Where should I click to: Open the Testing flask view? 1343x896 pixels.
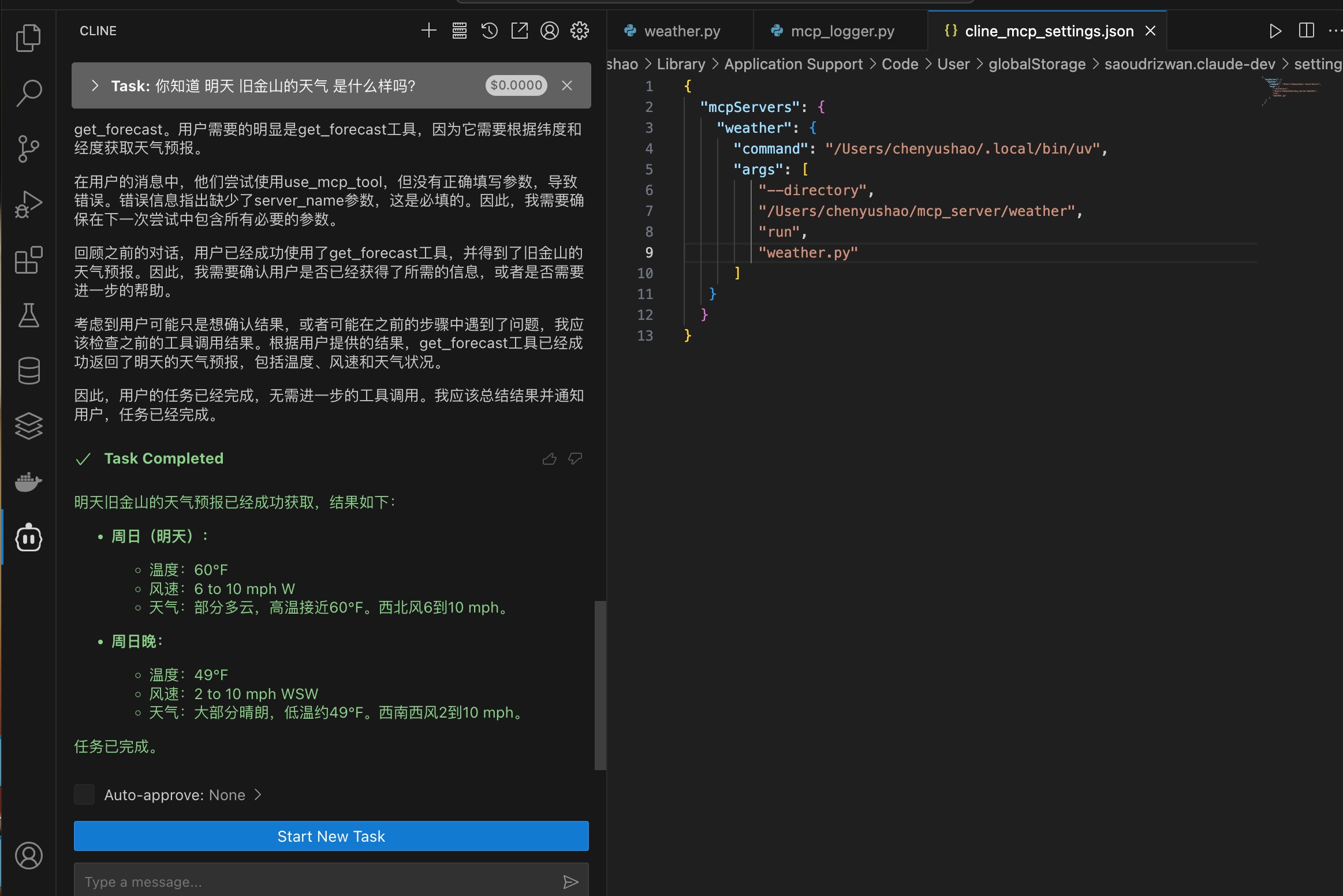28,316
